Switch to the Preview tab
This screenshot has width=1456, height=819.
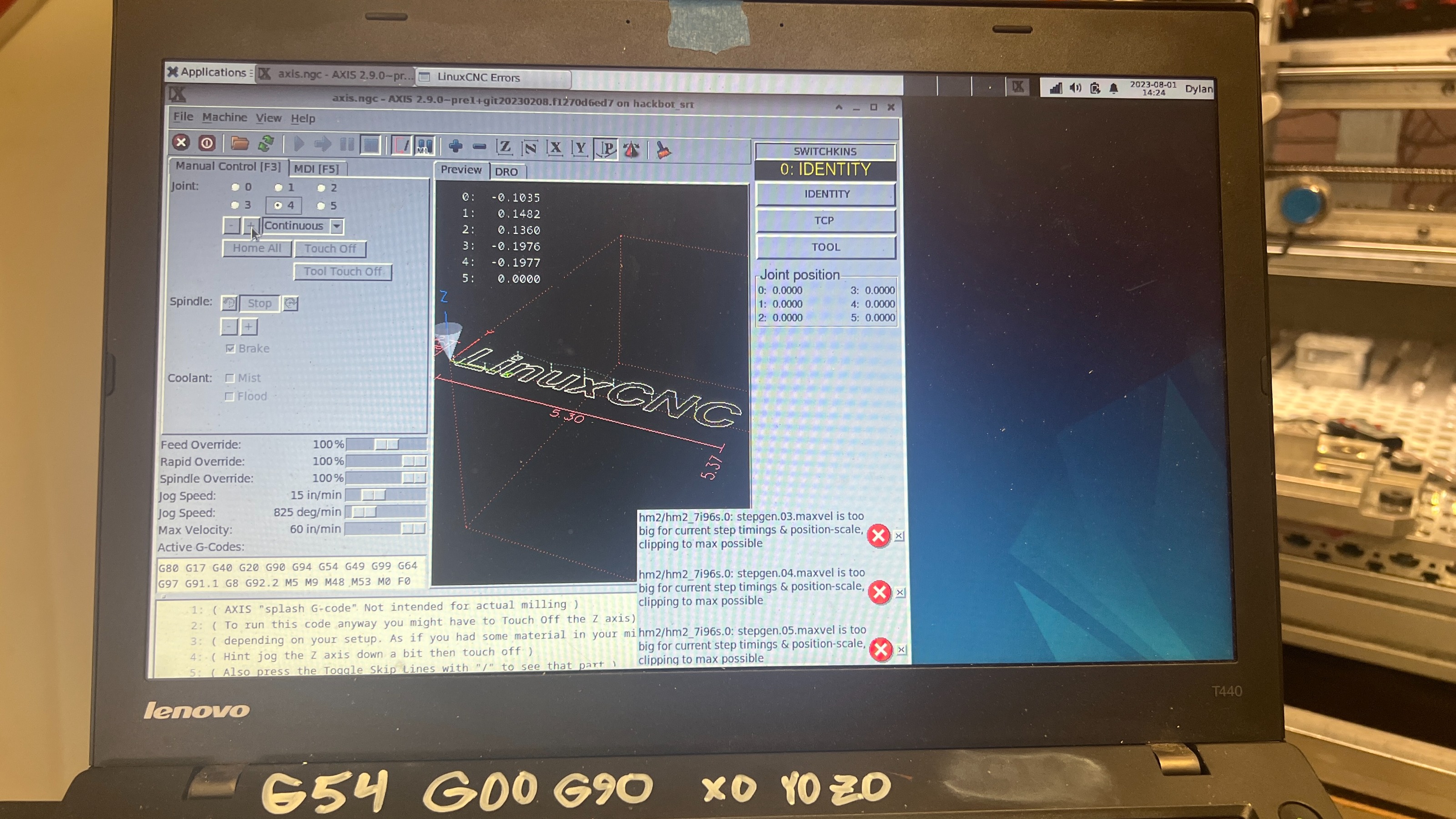pos(461,170)
